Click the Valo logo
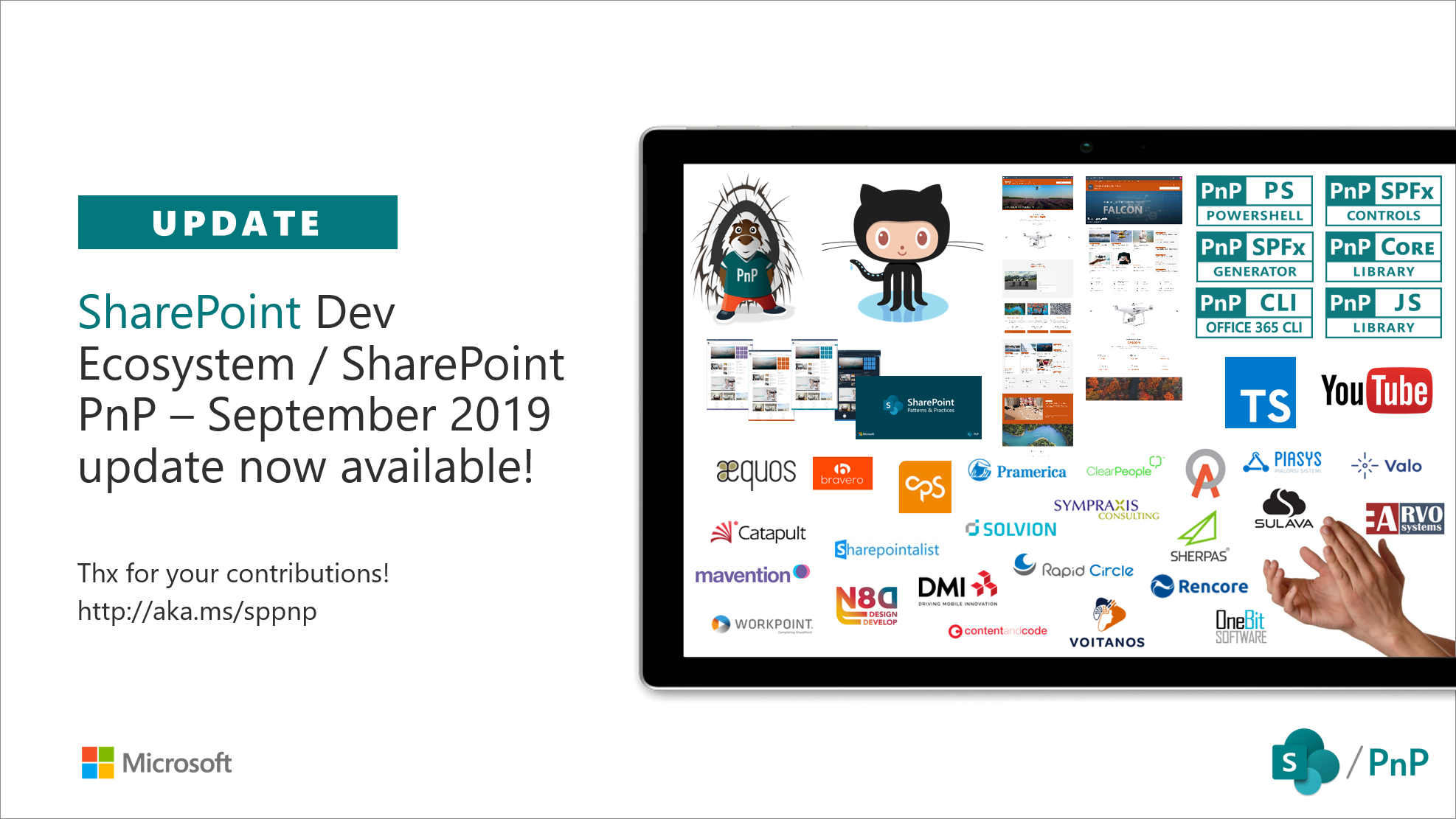Image resolution: width=1456 pixels, height=819 pixels. click(x=1386, y=466)
